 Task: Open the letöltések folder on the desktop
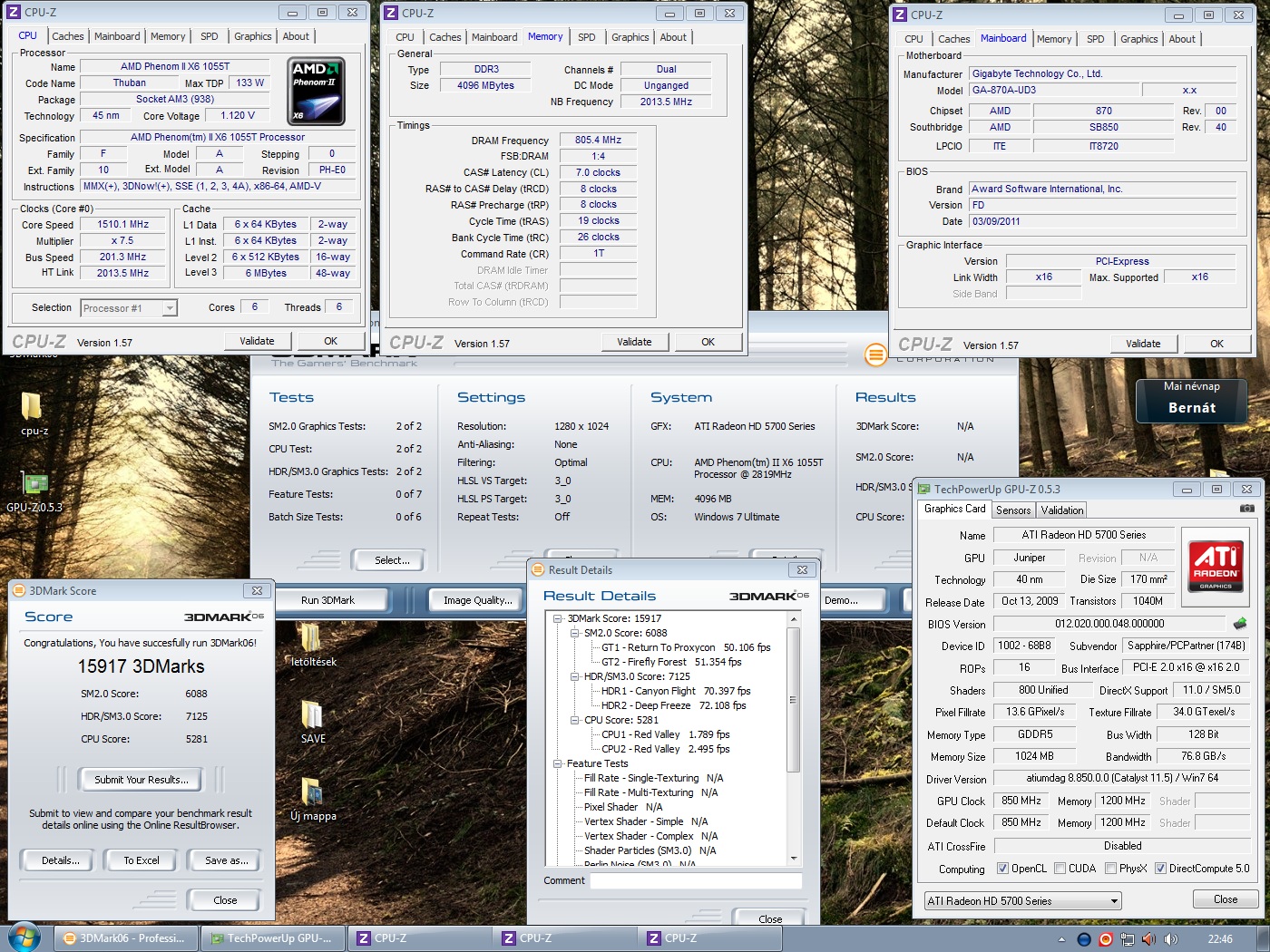coord(313,645)
